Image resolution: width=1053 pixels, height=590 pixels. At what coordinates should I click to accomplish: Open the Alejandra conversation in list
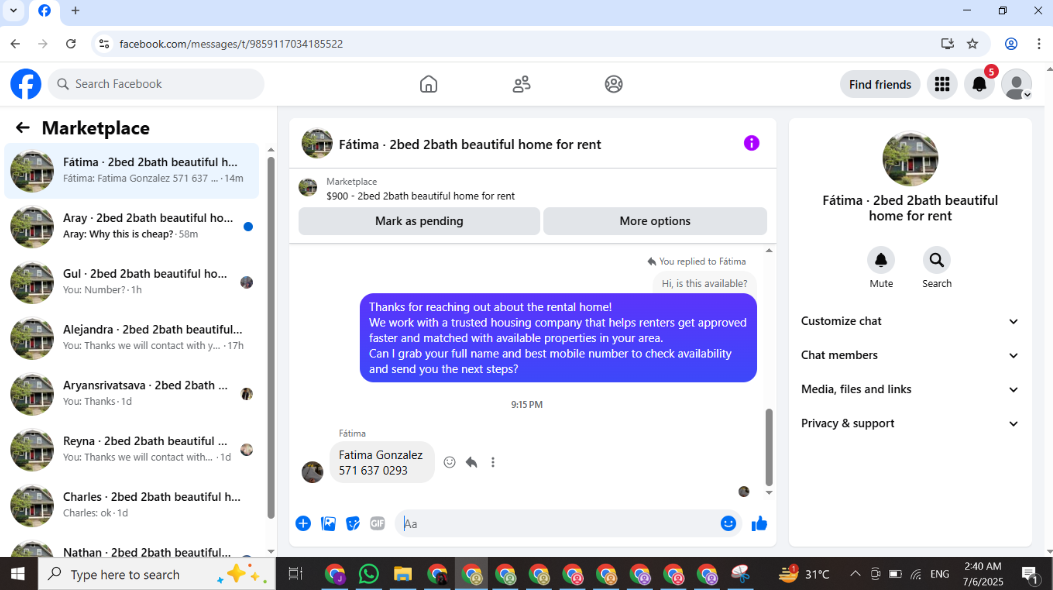coord(132,338)
